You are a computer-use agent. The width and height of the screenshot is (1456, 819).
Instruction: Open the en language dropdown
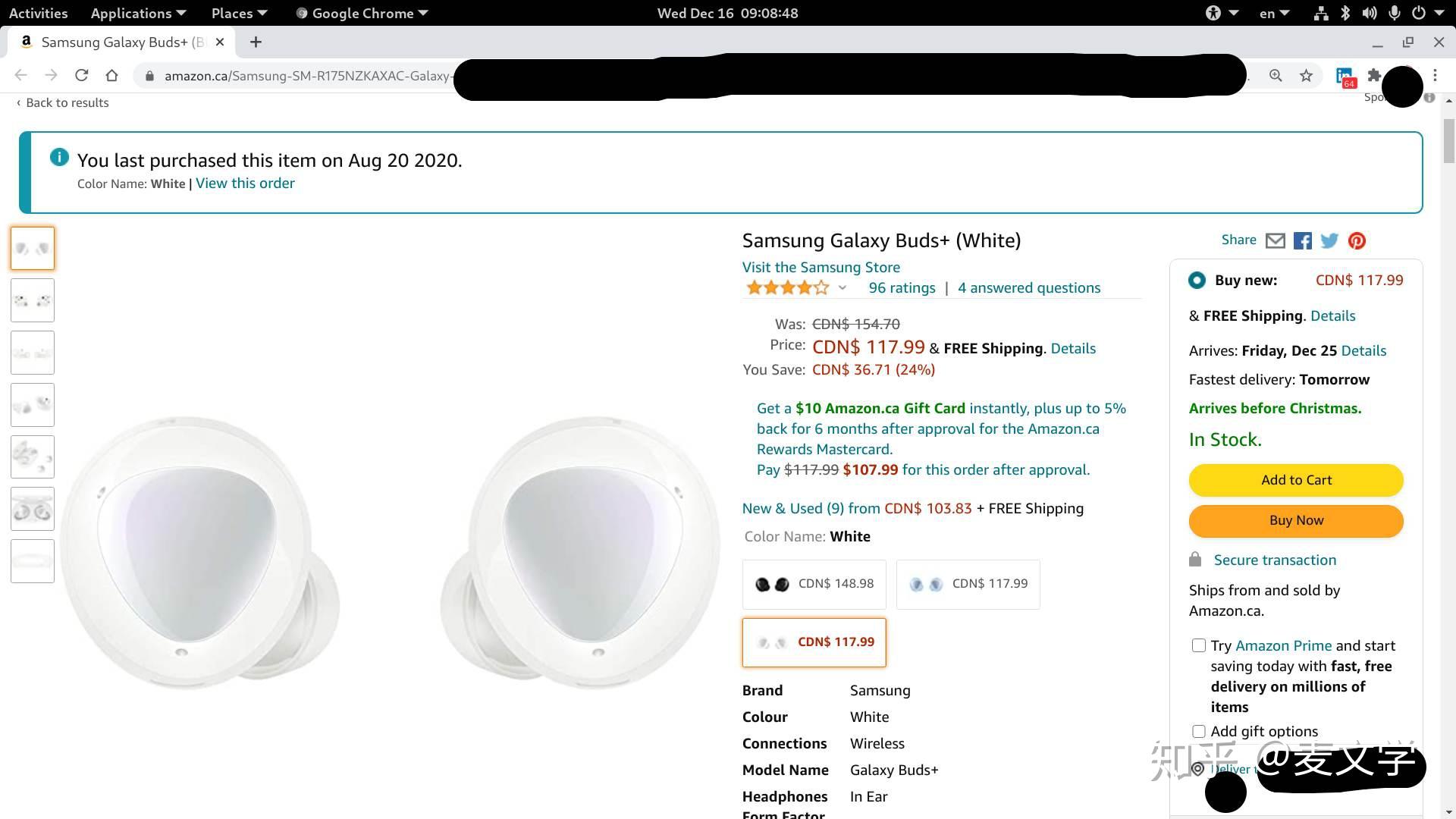pyautogui.click(x=1273, y=13)
